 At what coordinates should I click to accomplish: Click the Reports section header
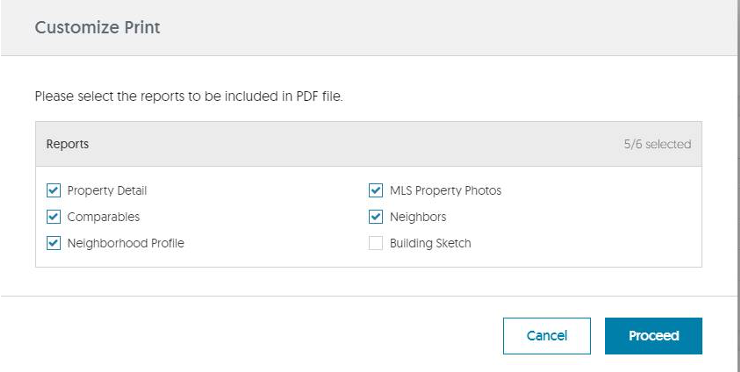pos(67,144)
